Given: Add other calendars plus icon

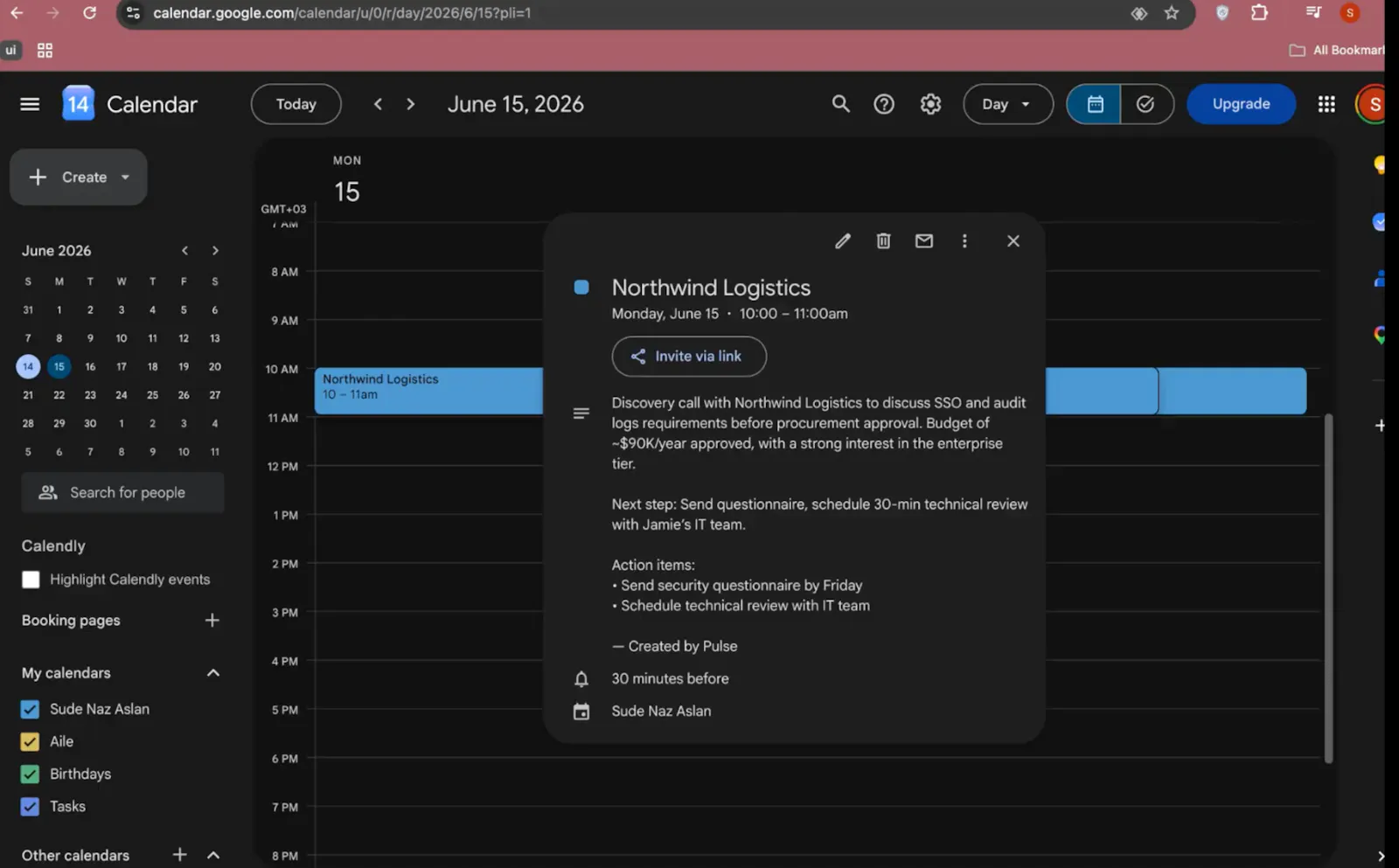Looking at the screenshot, I should [179, 855].
